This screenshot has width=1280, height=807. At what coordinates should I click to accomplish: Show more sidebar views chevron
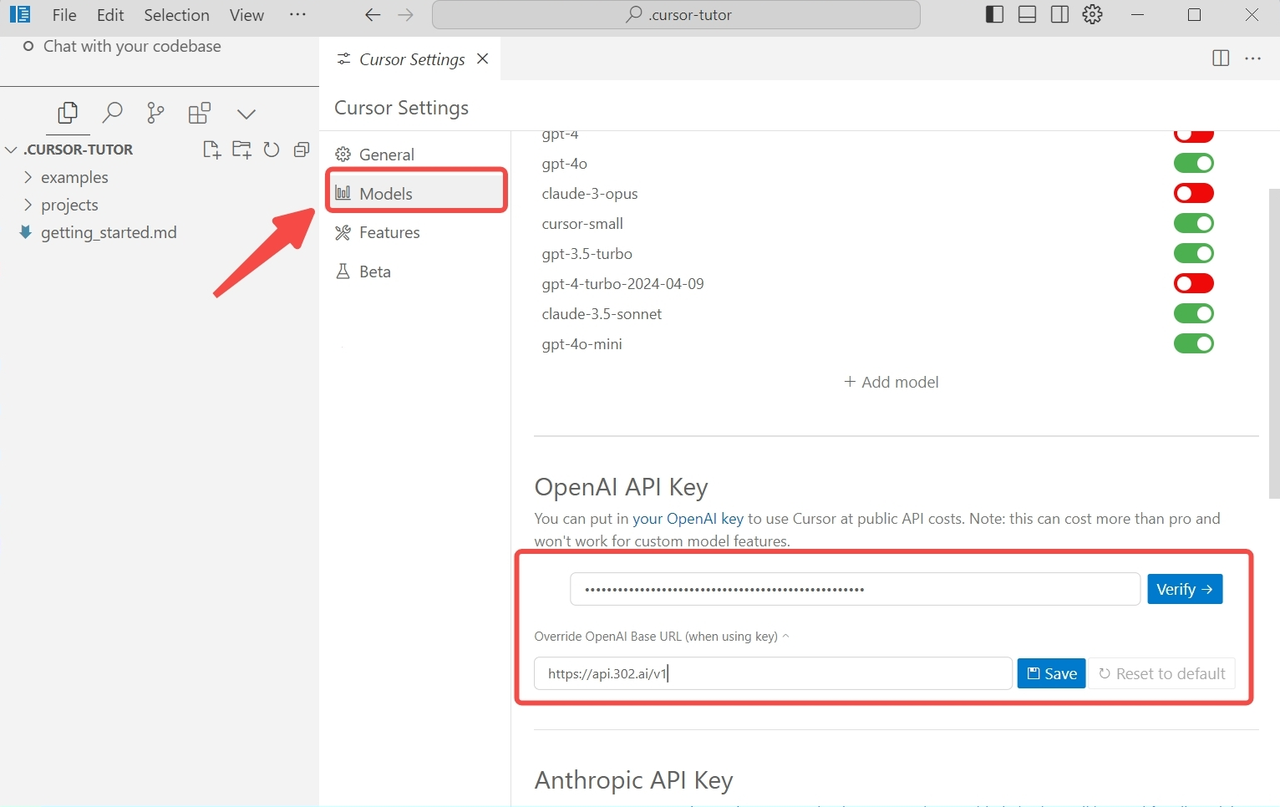(246, 114)
